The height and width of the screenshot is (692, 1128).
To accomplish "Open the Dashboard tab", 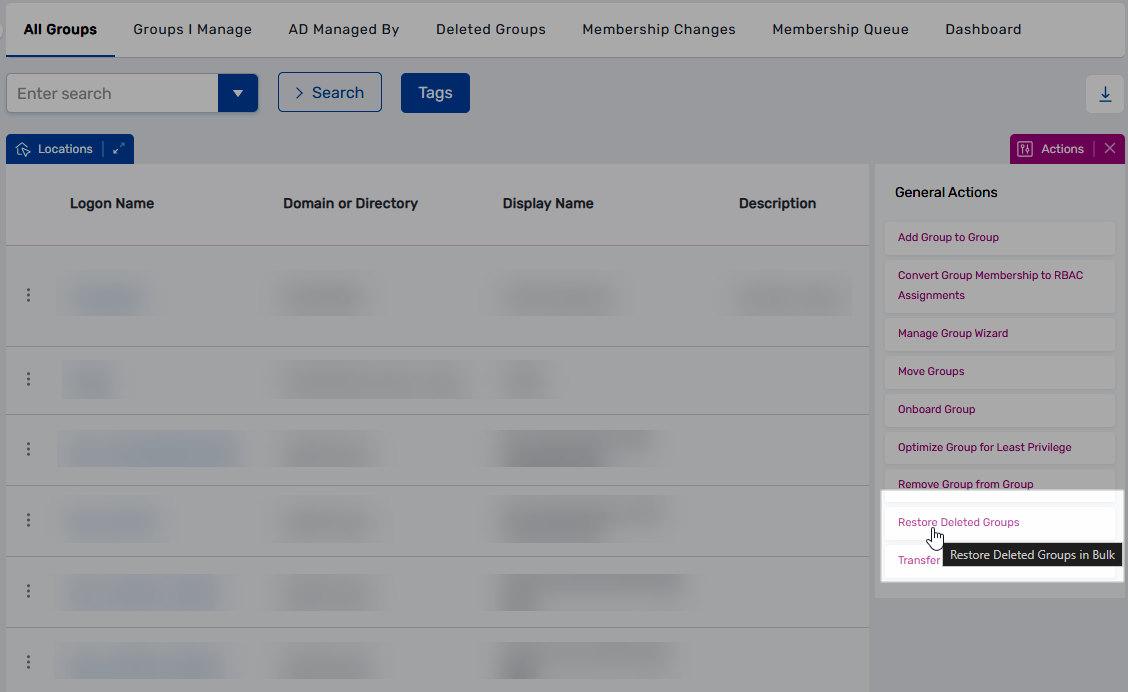I will tap(982, 29).
